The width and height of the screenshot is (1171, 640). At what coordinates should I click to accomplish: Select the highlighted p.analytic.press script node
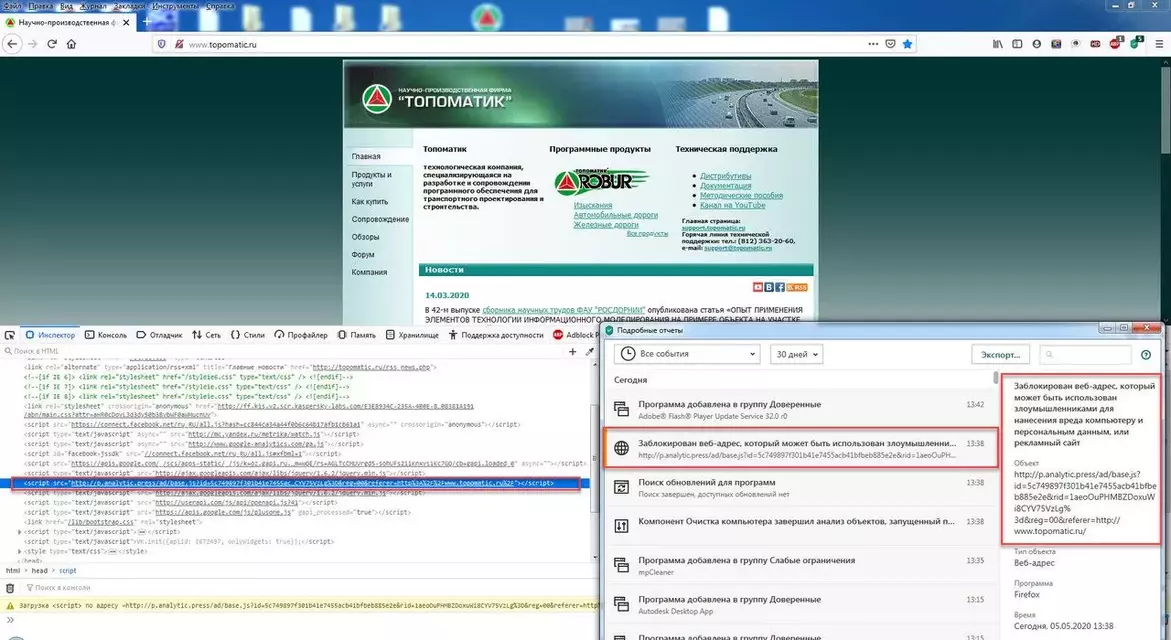click(x=296, y=483)
